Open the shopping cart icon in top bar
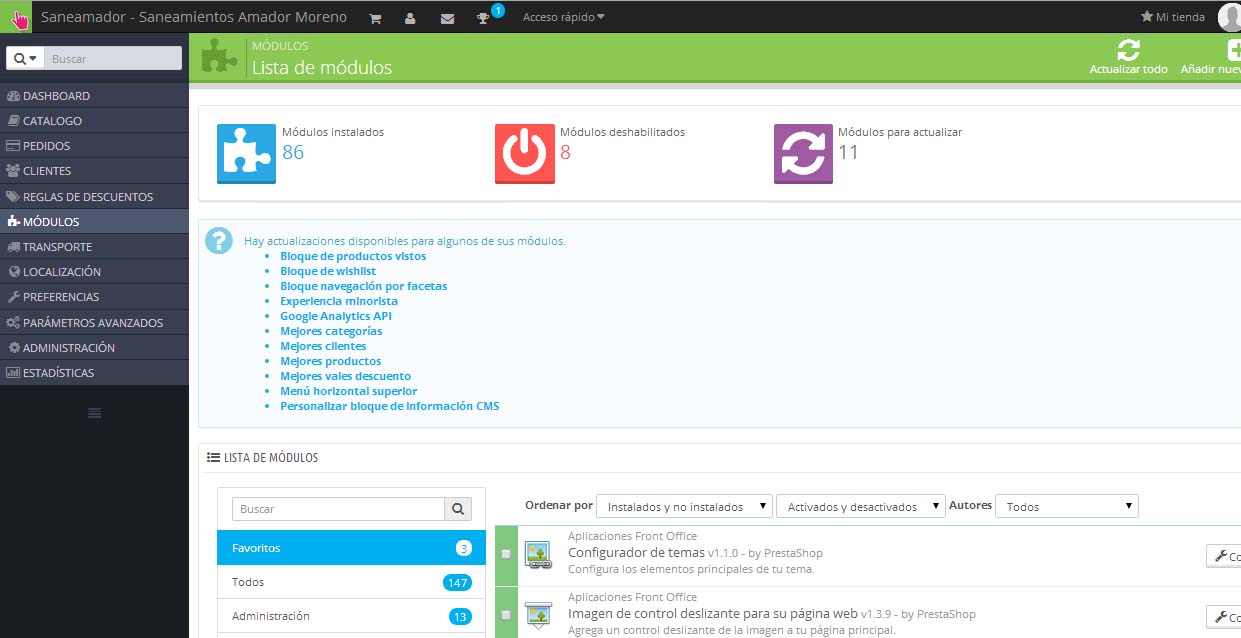The height and width of the screenshot is (638, 1241). (x=375, y=18)
